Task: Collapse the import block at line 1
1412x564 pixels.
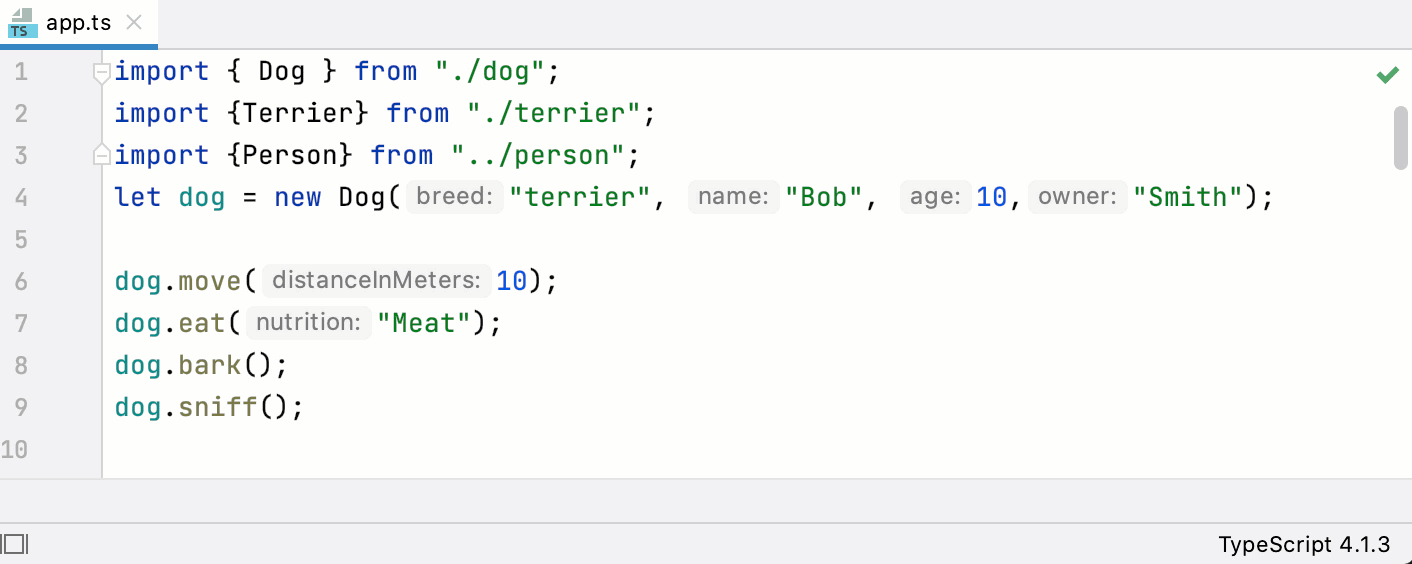Action: tap(100, 72)
